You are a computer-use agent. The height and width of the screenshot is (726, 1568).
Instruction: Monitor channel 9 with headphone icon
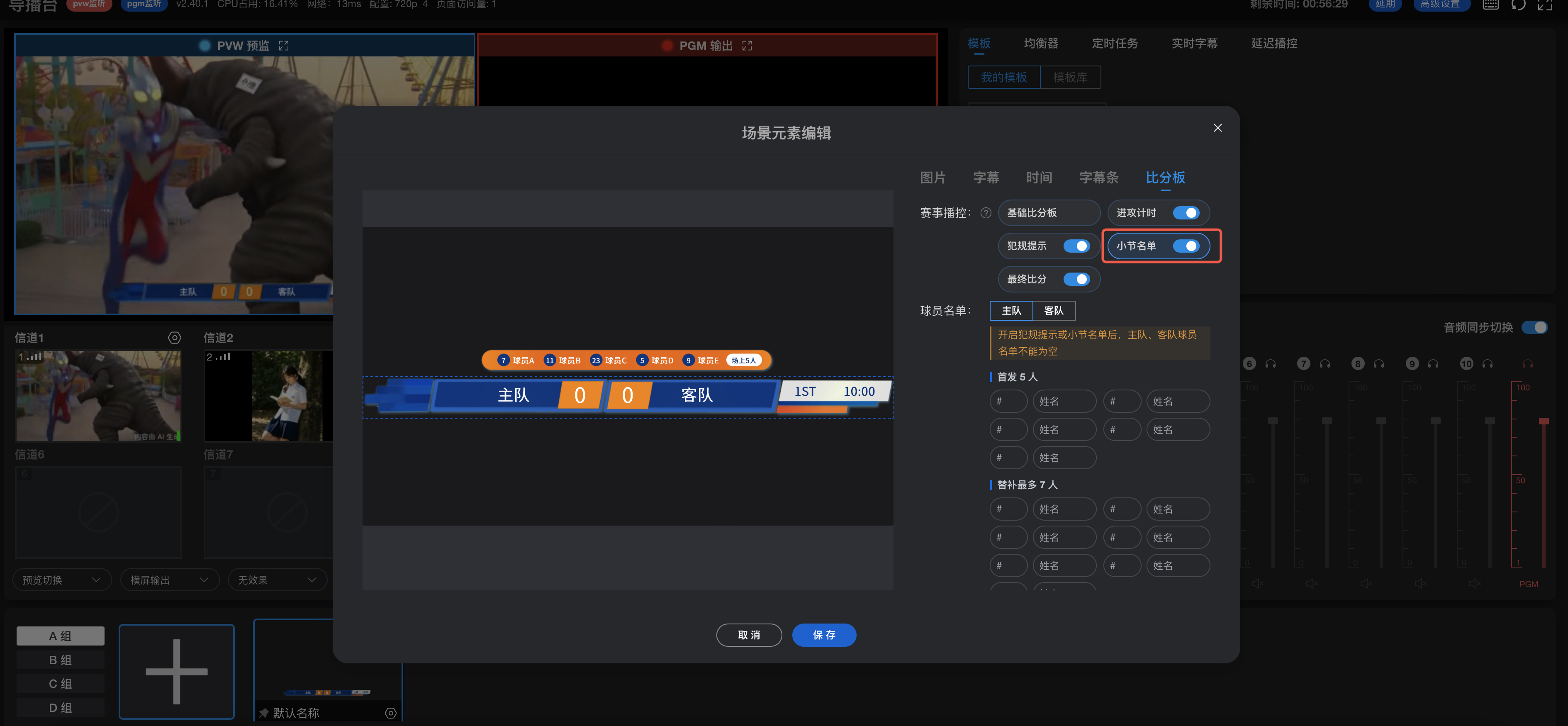(x=1433, y=364)
